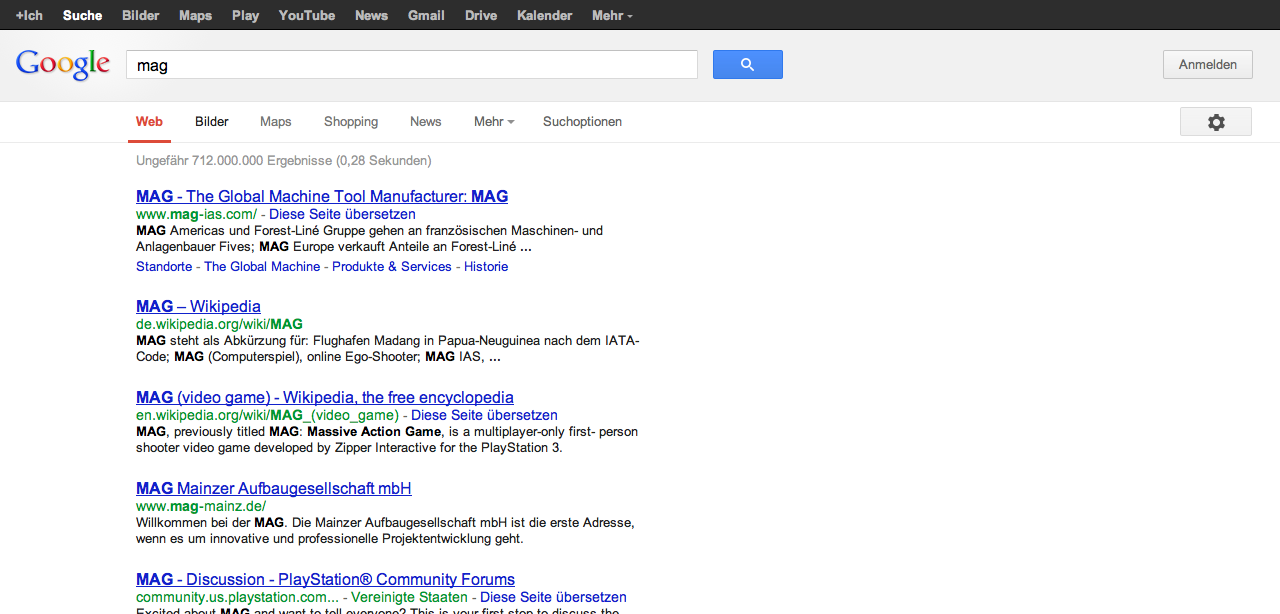This screenshot has width=1280, height=614.
Task: Open the settings gear menu
Action: click(x=1215, y=122)
